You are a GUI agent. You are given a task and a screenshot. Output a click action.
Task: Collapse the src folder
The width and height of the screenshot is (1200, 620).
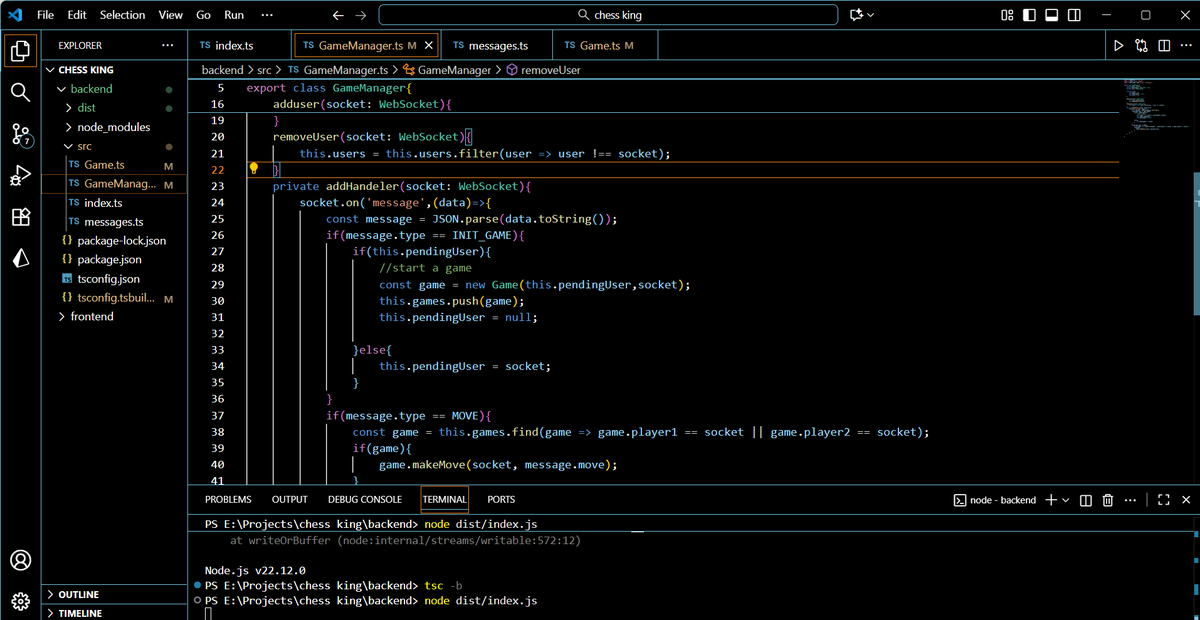(69, 146)
